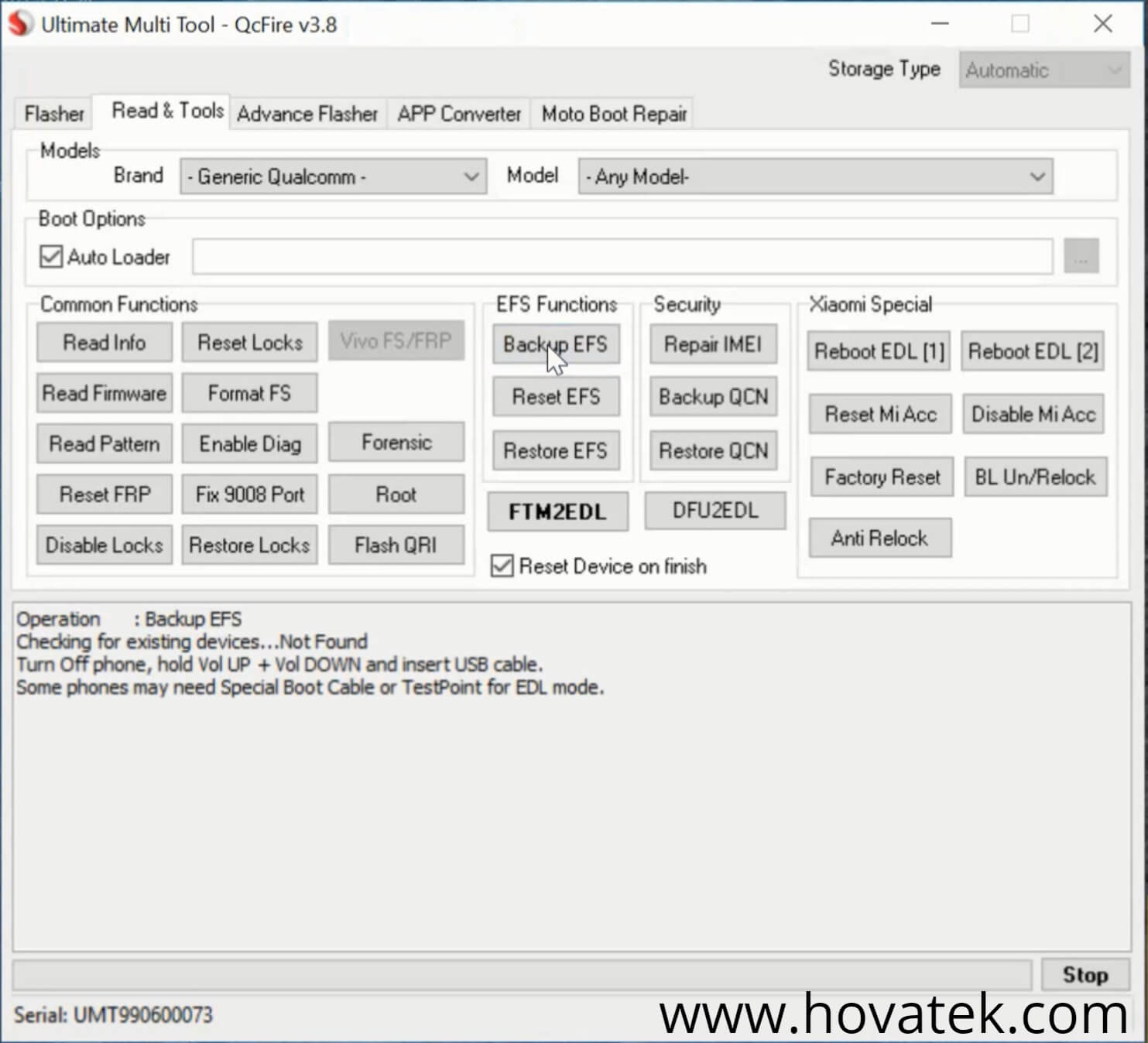Click the Read Firmware button

click(105, 393)
